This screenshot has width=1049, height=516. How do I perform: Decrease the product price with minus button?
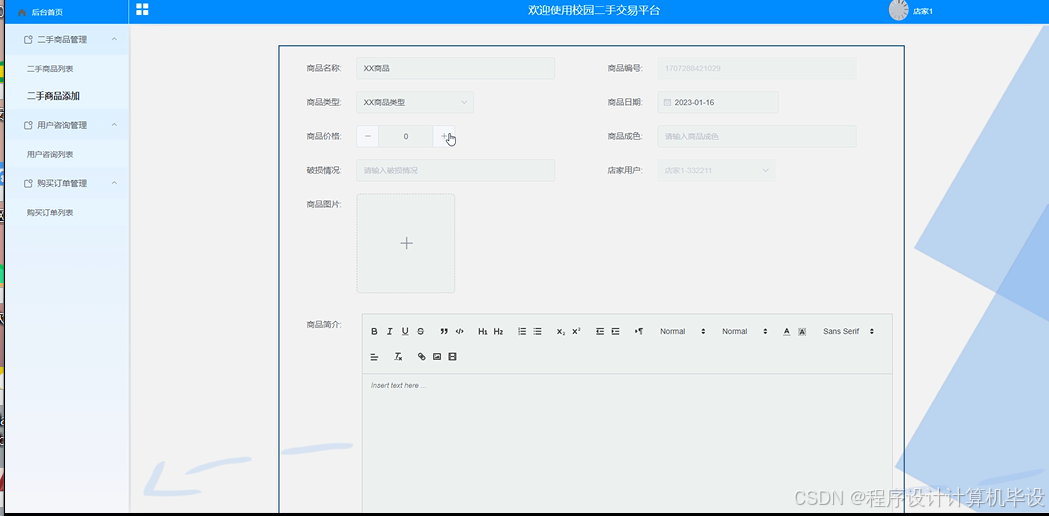(367, 136)
